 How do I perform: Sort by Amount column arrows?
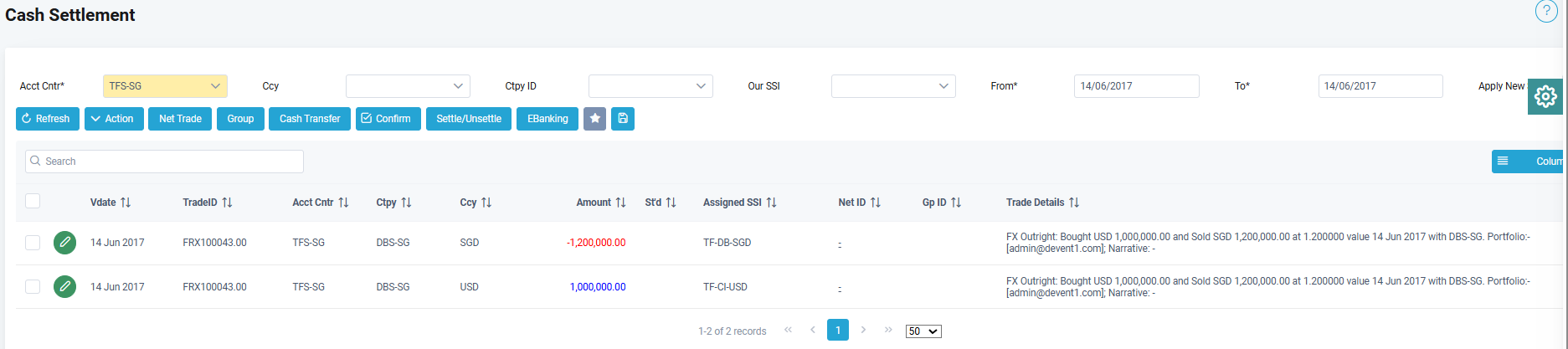pyautogui.click(x=620, y=203)
